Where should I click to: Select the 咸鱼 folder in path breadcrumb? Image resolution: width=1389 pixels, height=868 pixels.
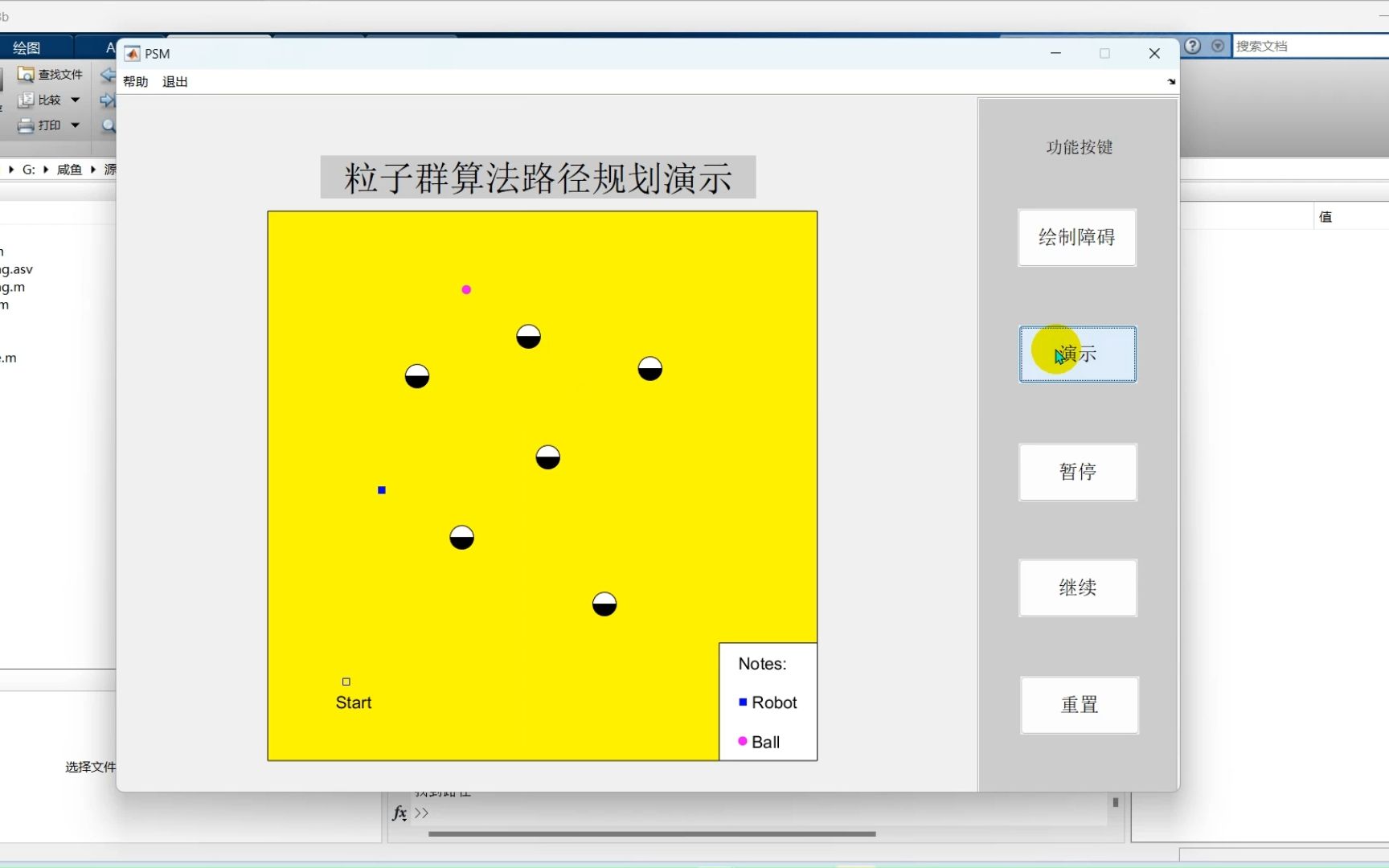pos(69,170)
